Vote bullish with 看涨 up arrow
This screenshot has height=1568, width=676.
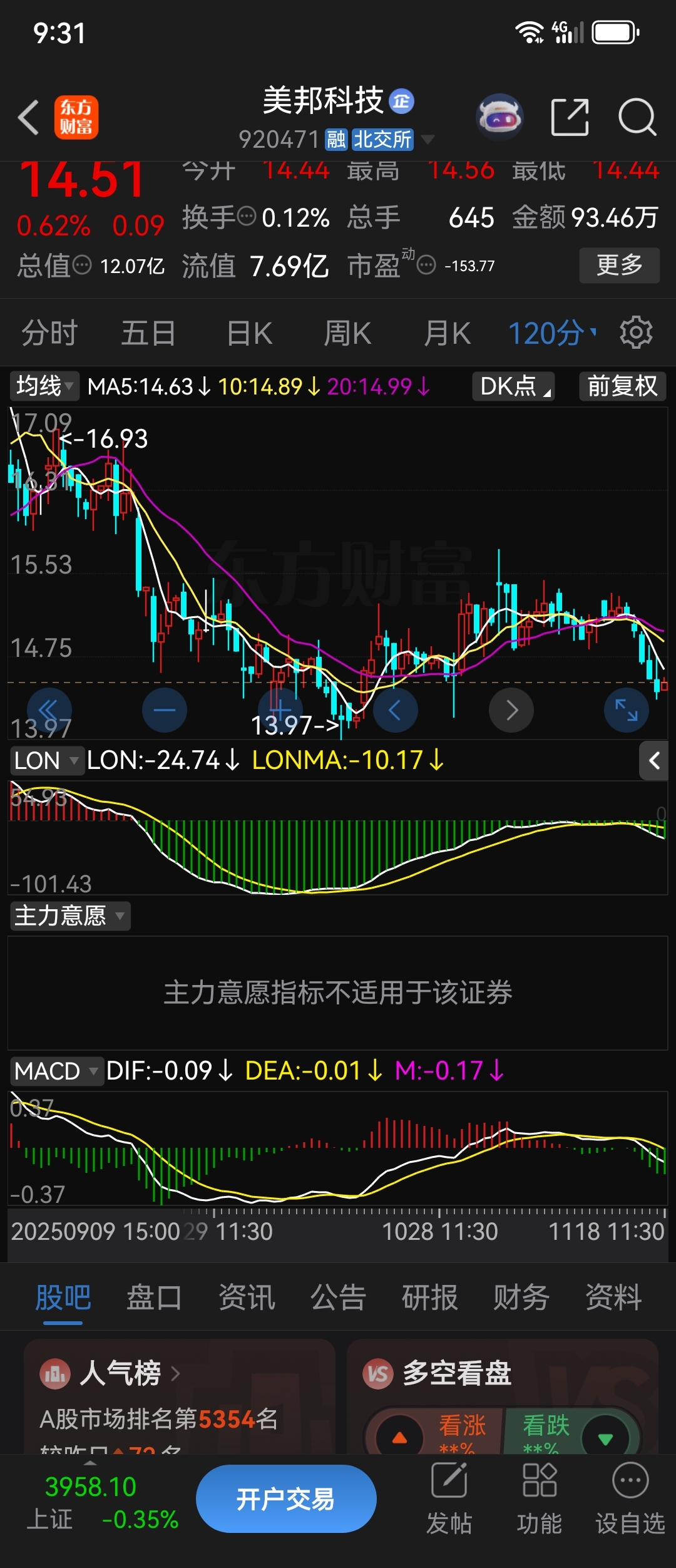click(399, 1437)
